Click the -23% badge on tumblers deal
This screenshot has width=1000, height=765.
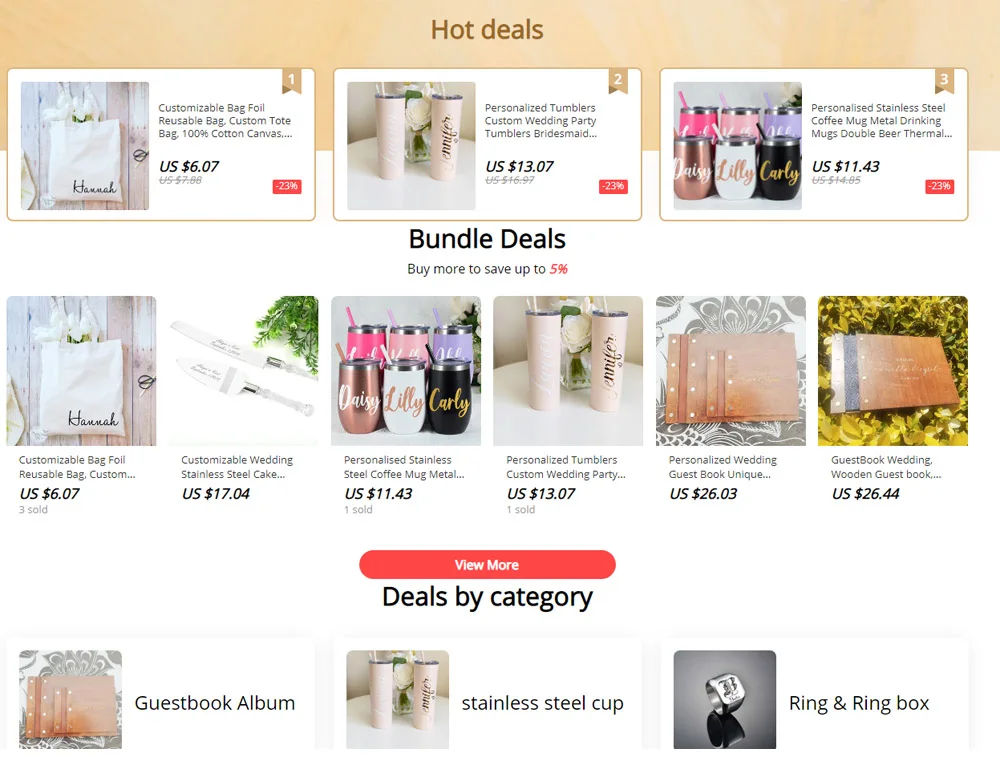614,186
